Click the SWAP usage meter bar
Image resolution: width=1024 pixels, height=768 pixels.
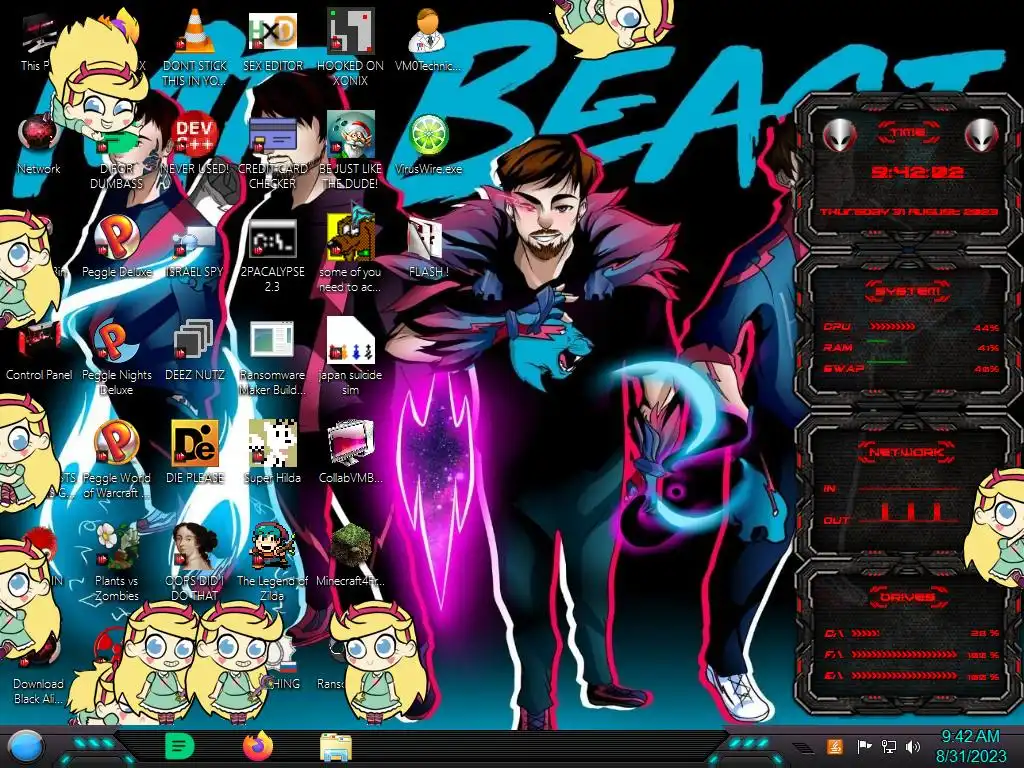pyautogui.click(x=887, y=362)
